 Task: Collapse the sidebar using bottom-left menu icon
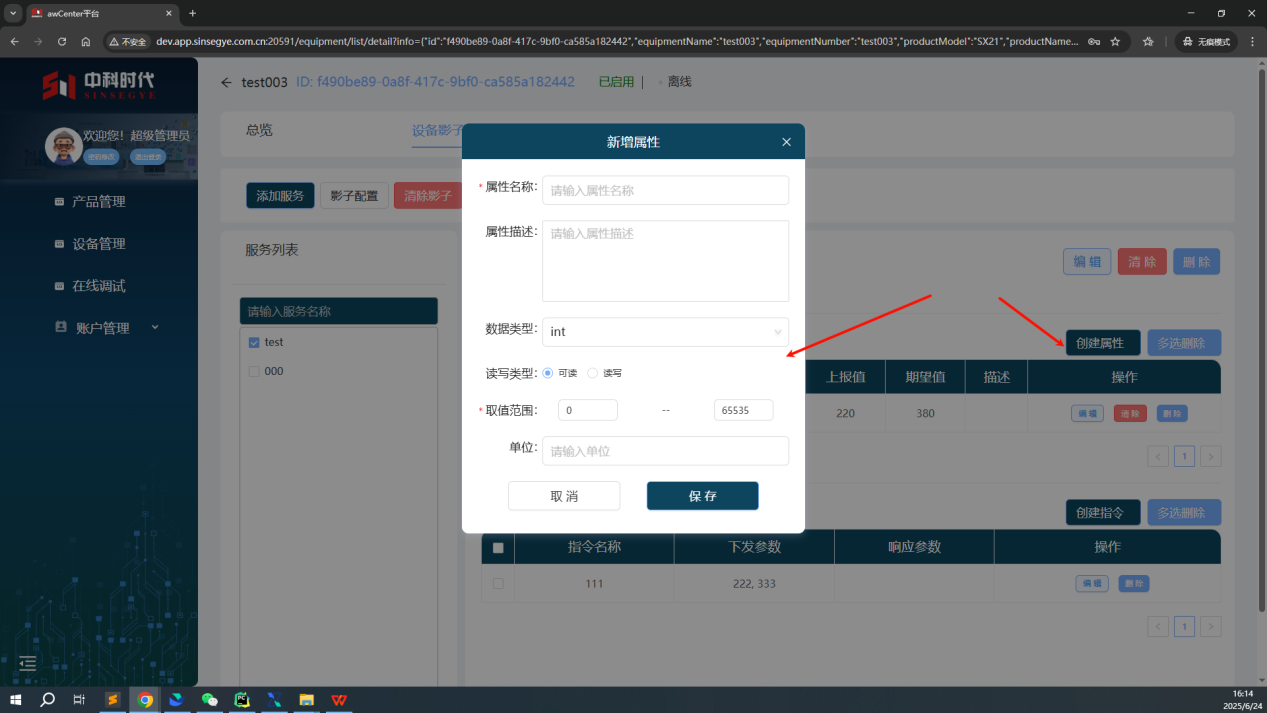[28, 663]
